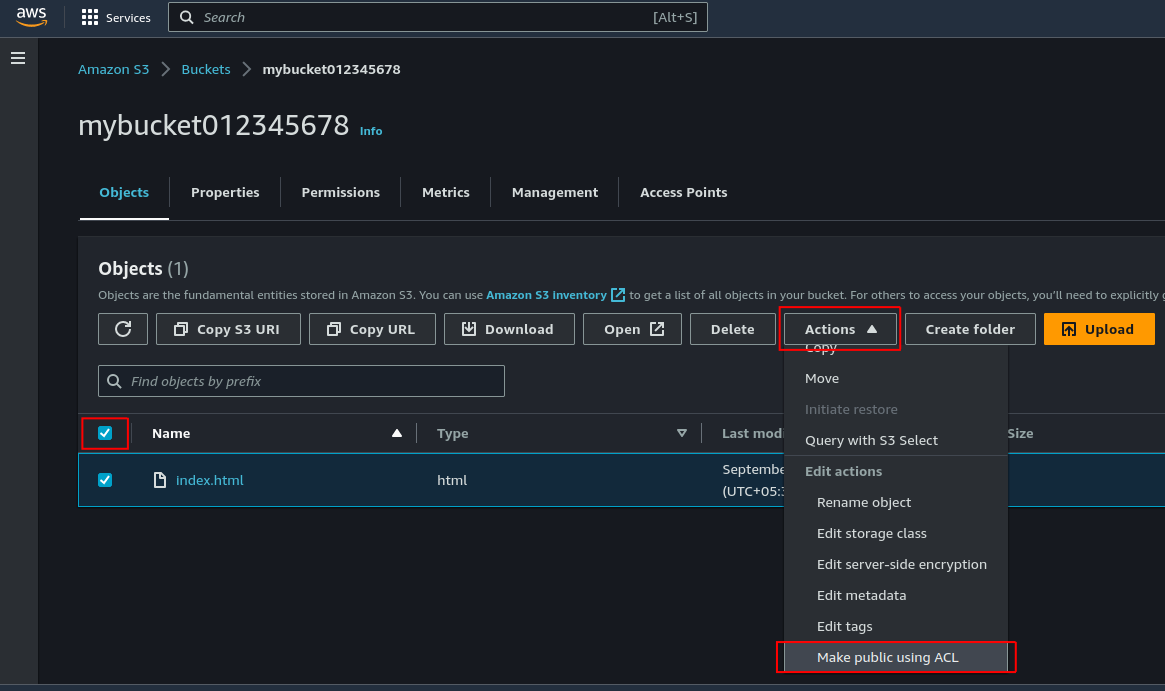Screen dimensions: 1165x691
Task: Switch to the Management tab
Action: pos(555,192)
